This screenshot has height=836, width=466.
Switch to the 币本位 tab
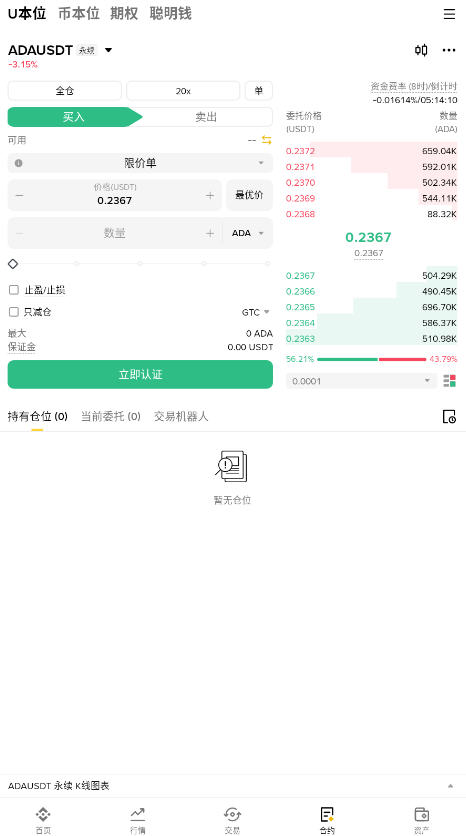(x=79, y=13)
